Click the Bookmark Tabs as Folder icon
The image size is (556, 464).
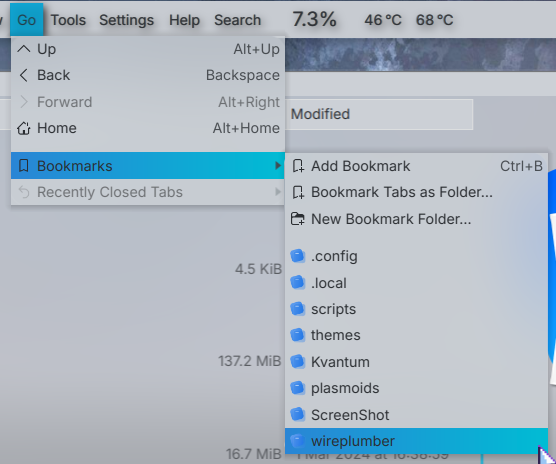point(298,192)
